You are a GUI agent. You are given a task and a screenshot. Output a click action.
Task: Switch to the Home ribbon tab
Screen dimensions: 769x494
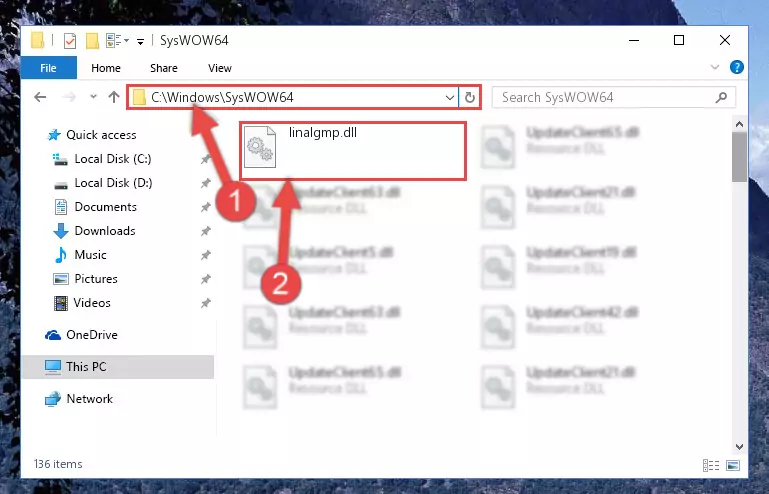(106, 68)
